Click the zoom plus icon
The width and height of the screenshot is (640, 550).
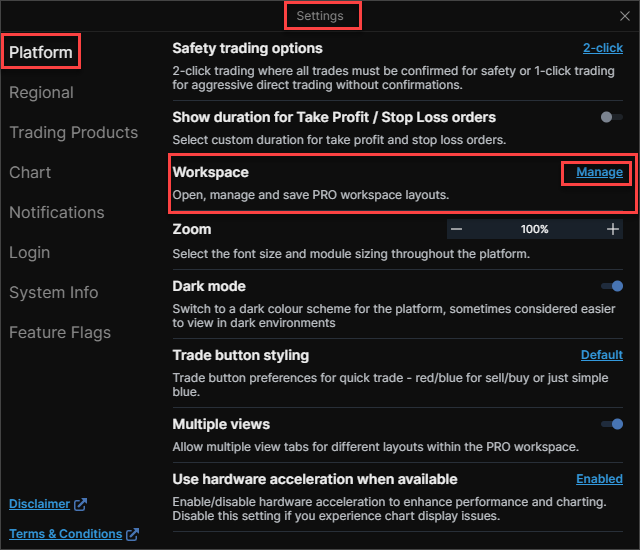click(x=613, y=229)
